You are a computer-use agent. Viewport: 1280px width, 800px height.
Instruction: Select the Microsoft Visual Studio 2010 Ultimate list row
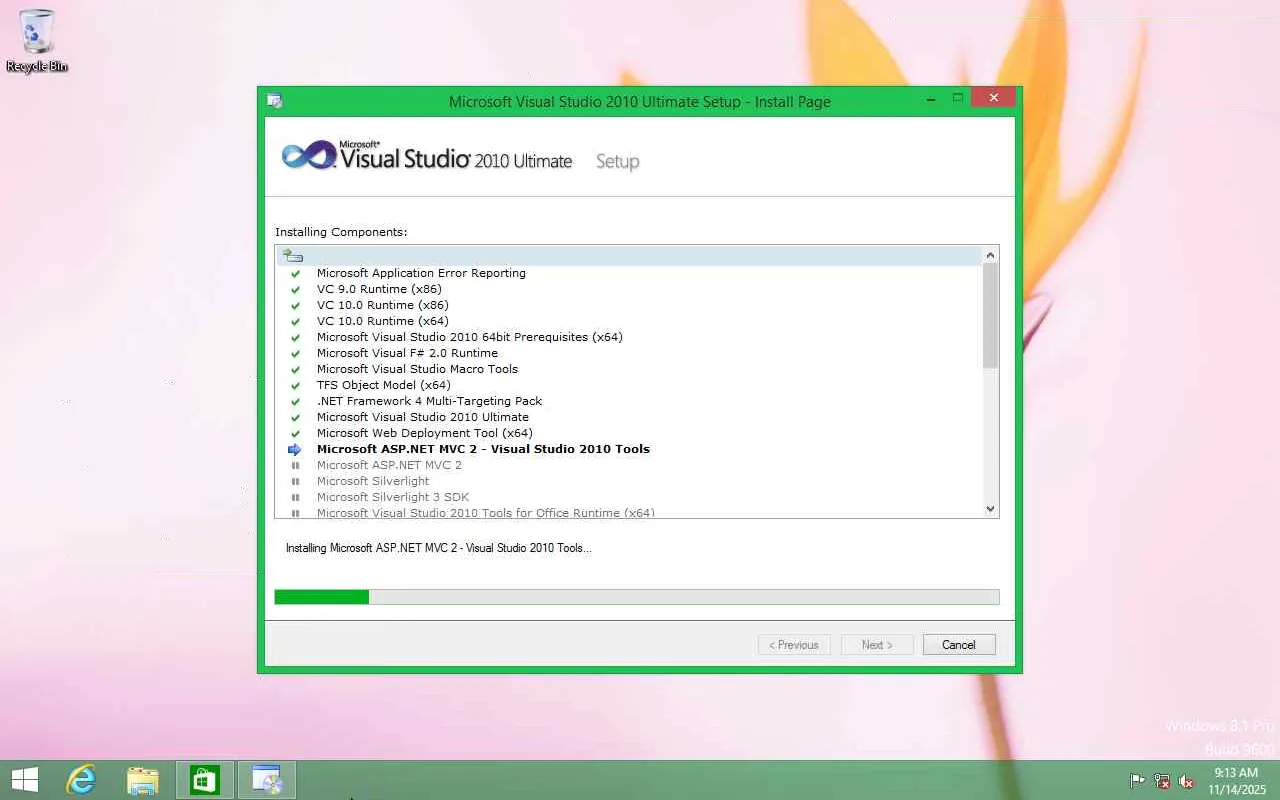click(629, 417)
